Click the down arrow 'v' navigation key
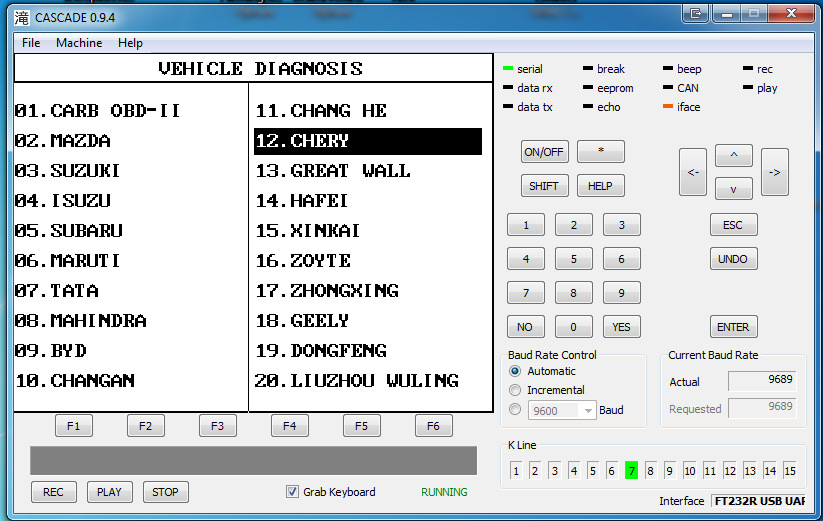 point(733,189)
